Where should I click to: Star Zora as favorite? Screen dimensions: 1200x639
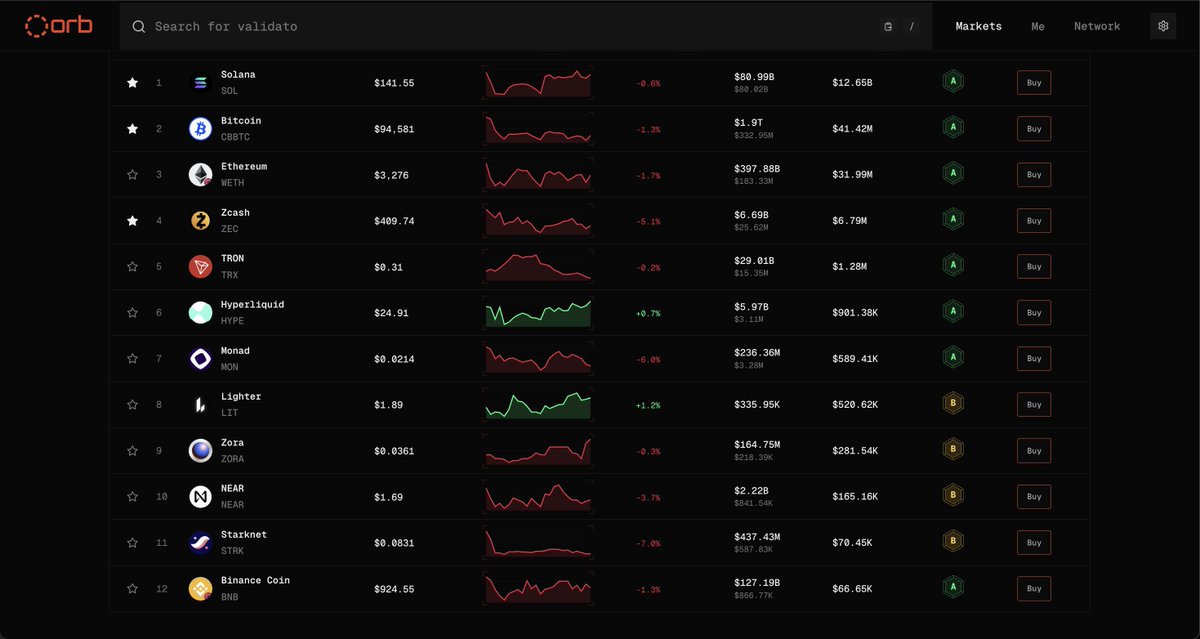click(132, 451)
